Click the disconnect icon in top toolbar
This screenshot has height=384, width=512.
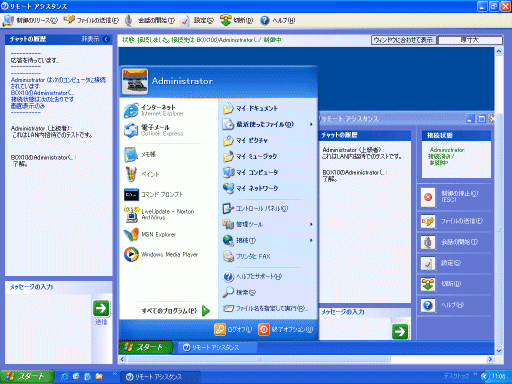[226, 20]
